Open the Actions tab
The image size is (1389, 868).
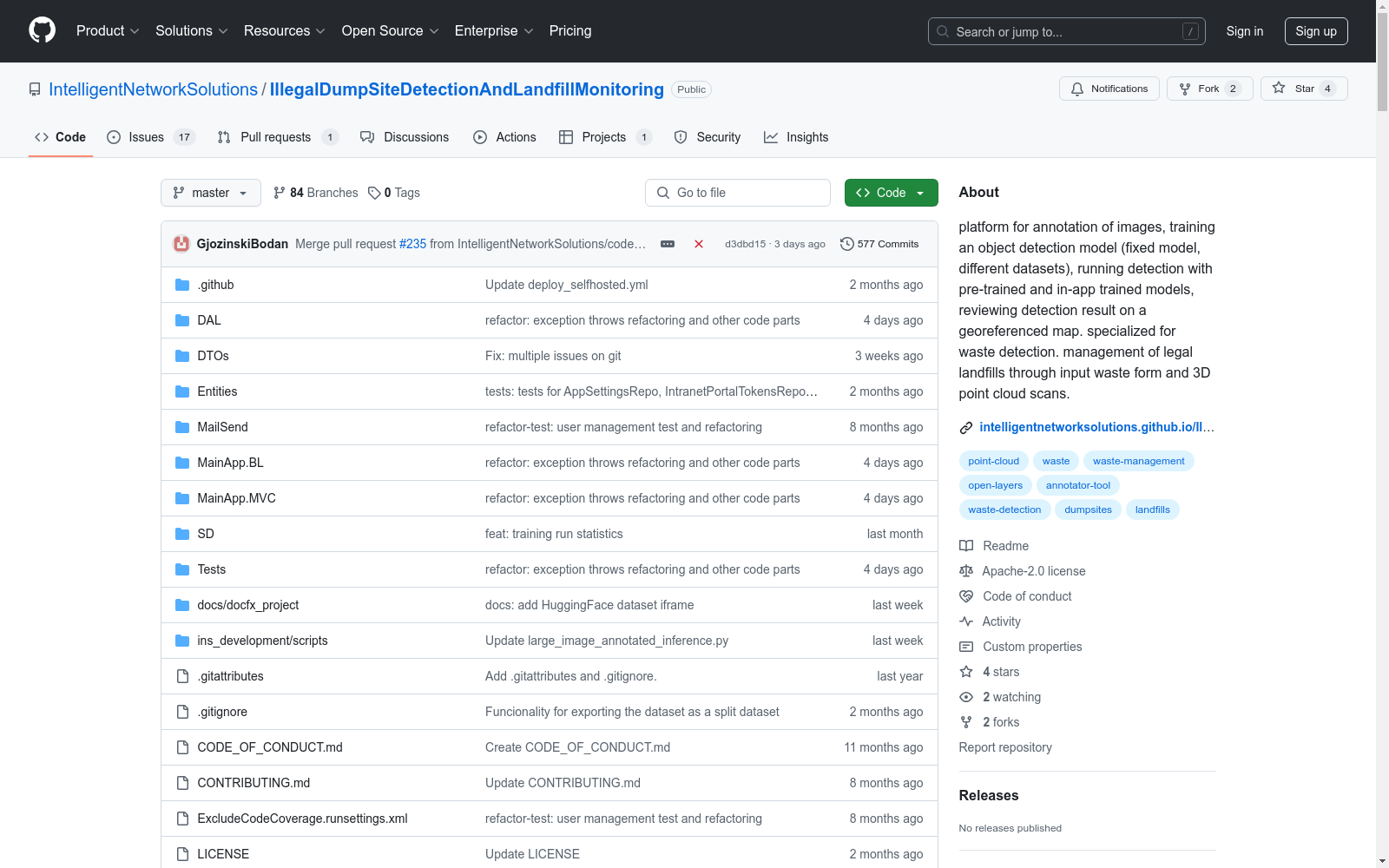coord(504,137)
